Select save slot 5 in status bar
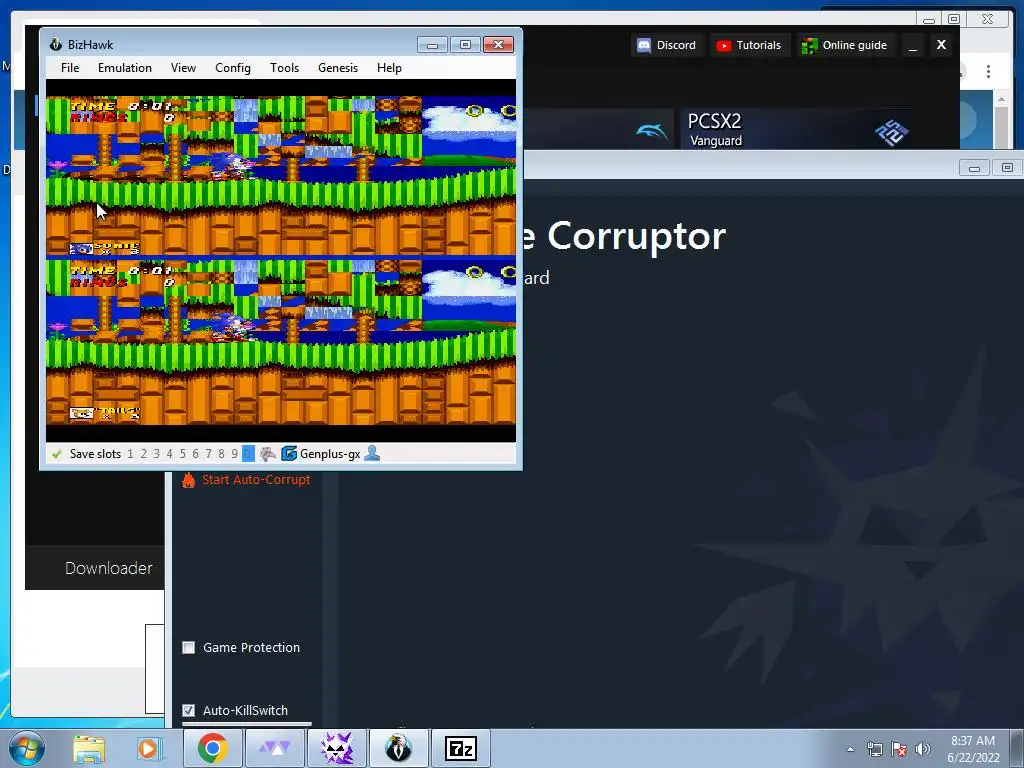Viewport: 1024px width, 768px height. pyautogui.click(x=183, y=454)
